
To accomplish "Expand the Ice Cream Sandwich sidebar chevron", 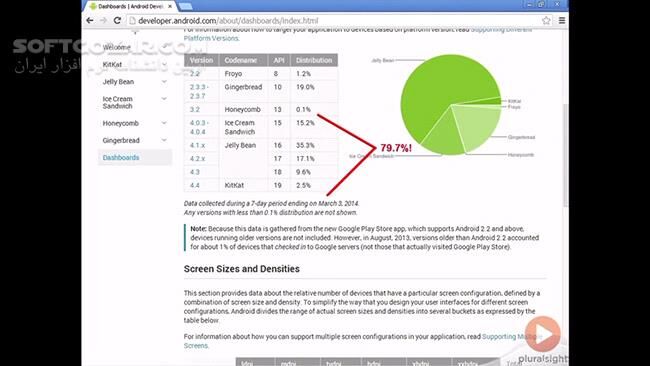I will pos(164,99).
